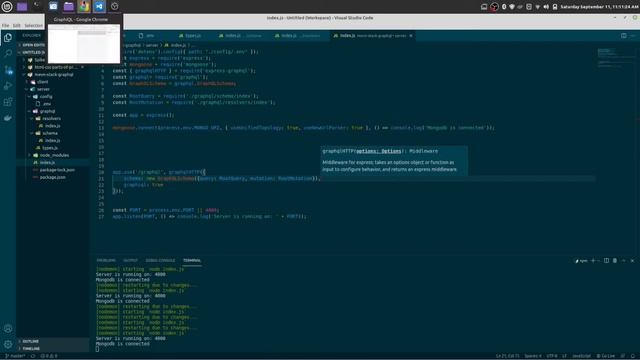Screen dimensions: 640x360
Task: Switch to the OUTPUT panel tab
Action: pos(131,260)
